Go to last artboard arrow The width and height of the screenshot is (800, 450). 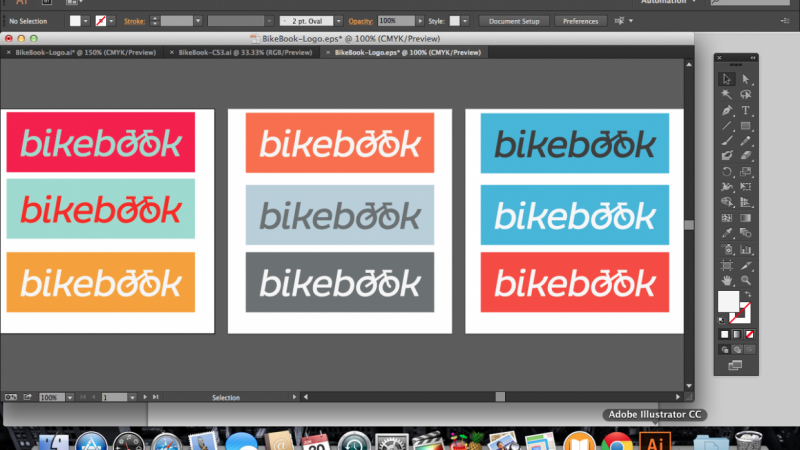[x=156, y=397]
